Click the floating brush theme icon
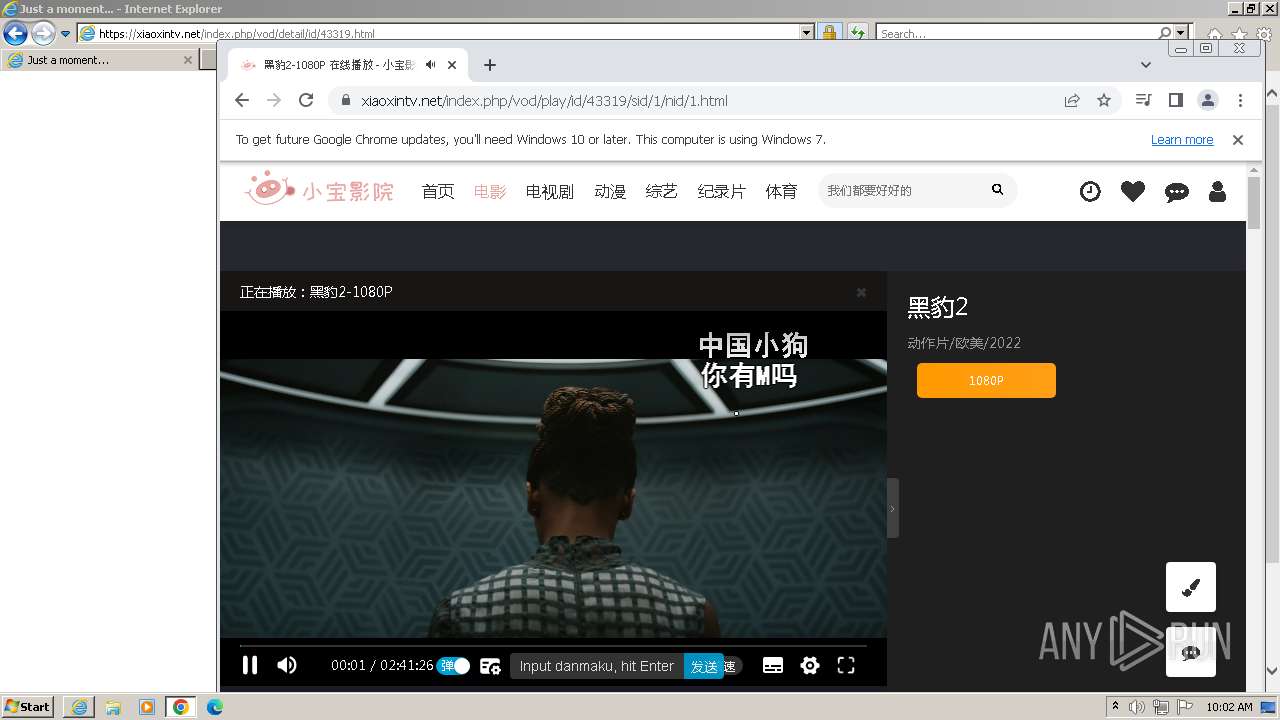 [1191, 587]
